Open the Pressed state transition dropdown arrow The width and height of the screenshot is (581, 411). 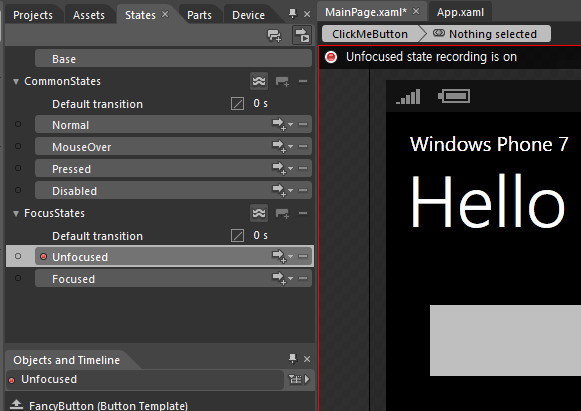pyautogui.click(x=290, y=168)
